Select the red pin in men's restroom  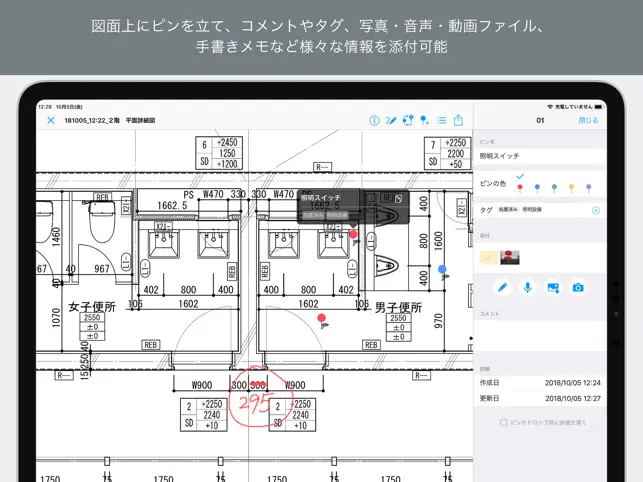point(322,320)
